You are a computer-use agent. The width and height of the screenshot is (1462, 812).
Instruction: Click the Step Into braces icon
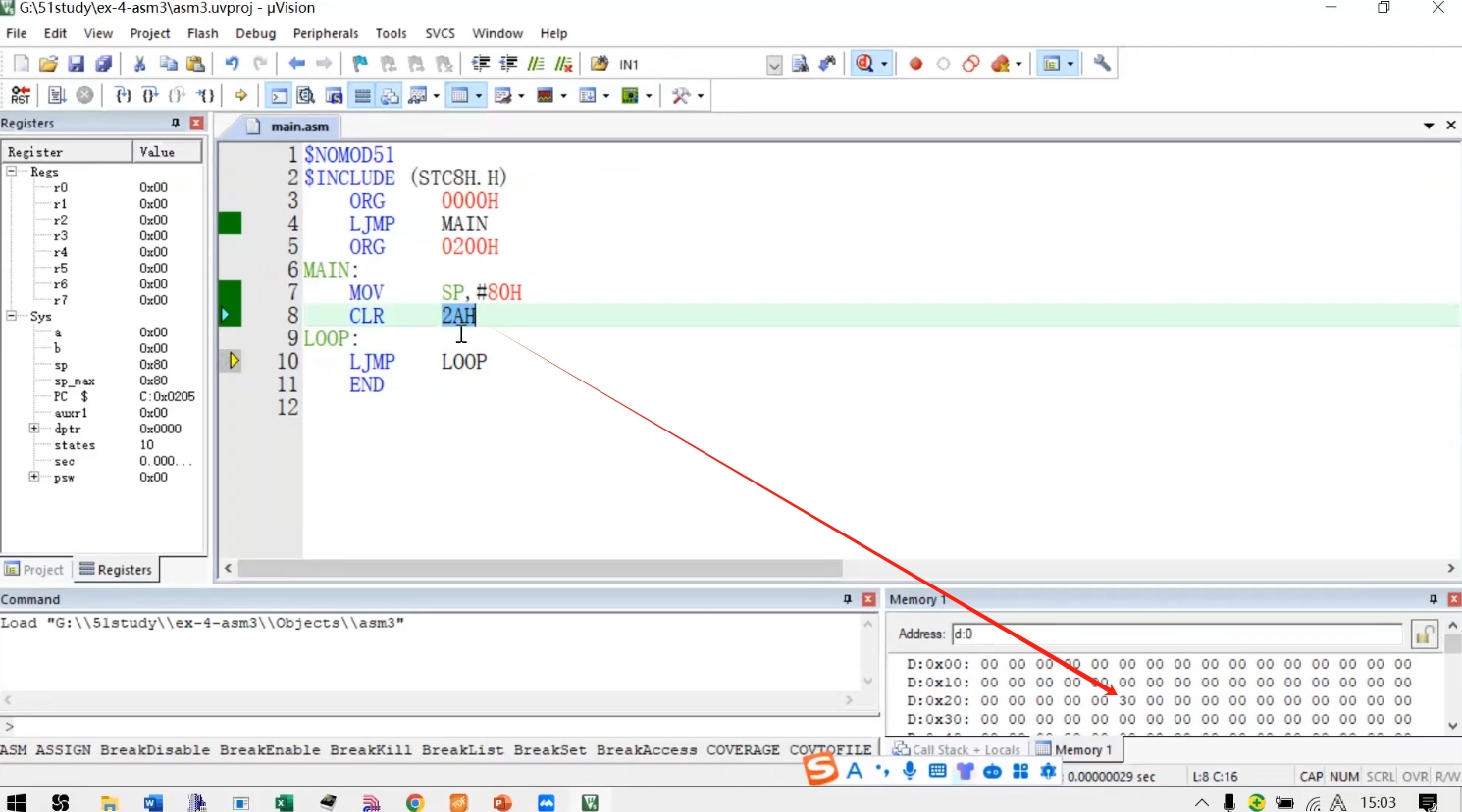[x=123, y=95]
